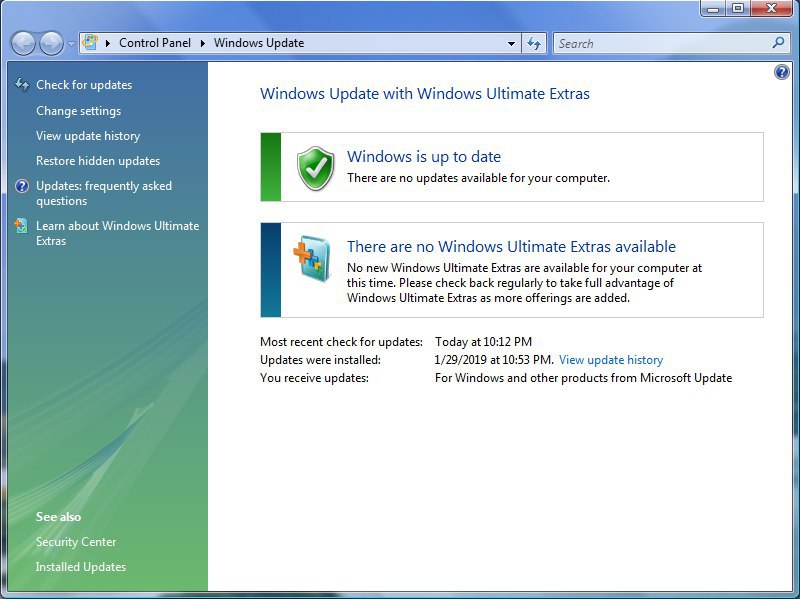The width and height of the screenshot is (800, 599).
Task: Select Windows Update breadcrumb in address bar
Action: [x=259, y=43]
